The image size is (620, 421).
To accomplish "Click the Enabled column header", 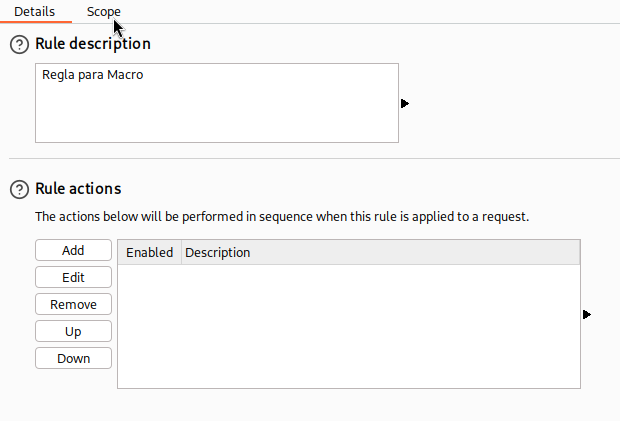I will (149, 252).
